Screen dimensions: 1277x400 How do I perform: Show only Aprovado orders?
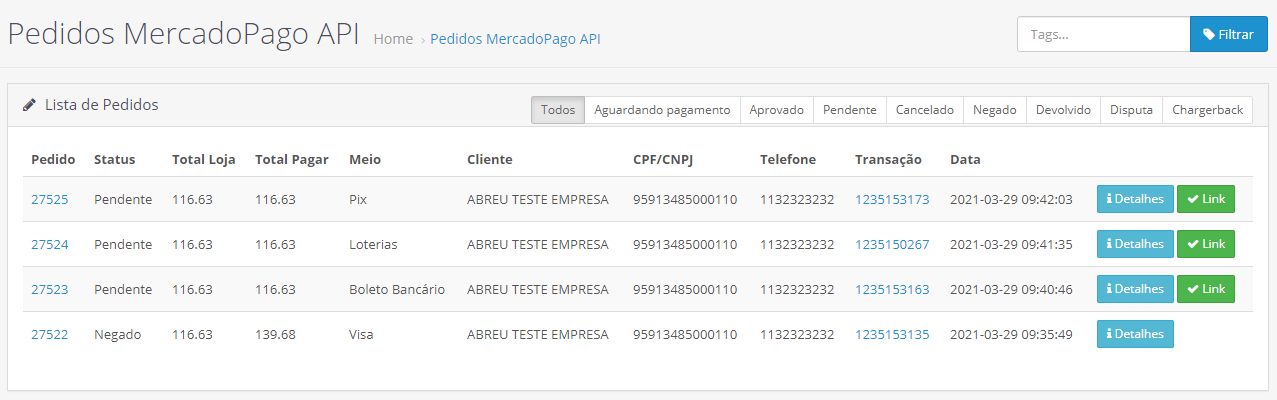click(776, 110)
